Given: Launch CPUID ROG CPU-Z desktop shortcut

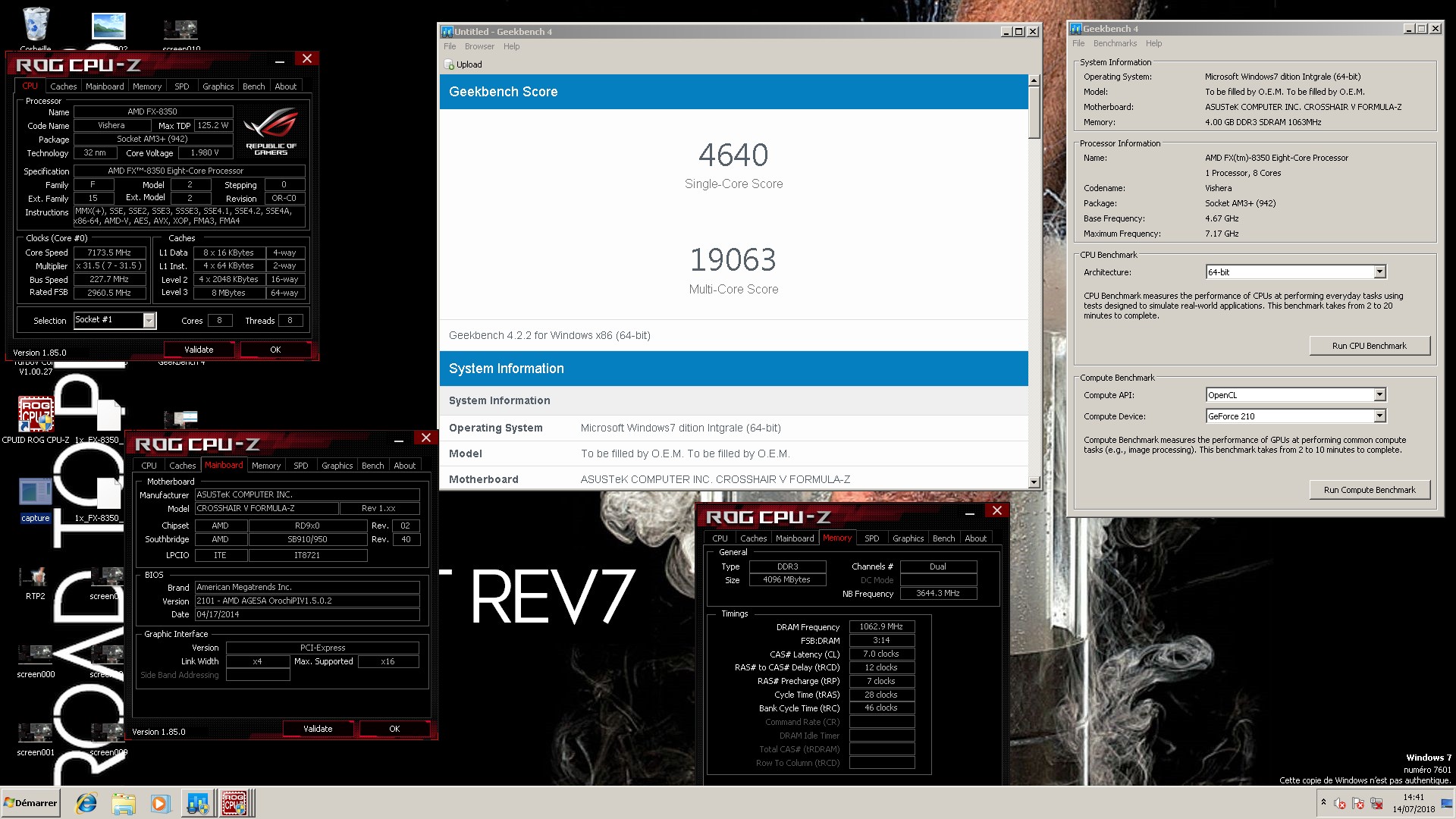Looking at the screenshot, I should tap(36, 419).
